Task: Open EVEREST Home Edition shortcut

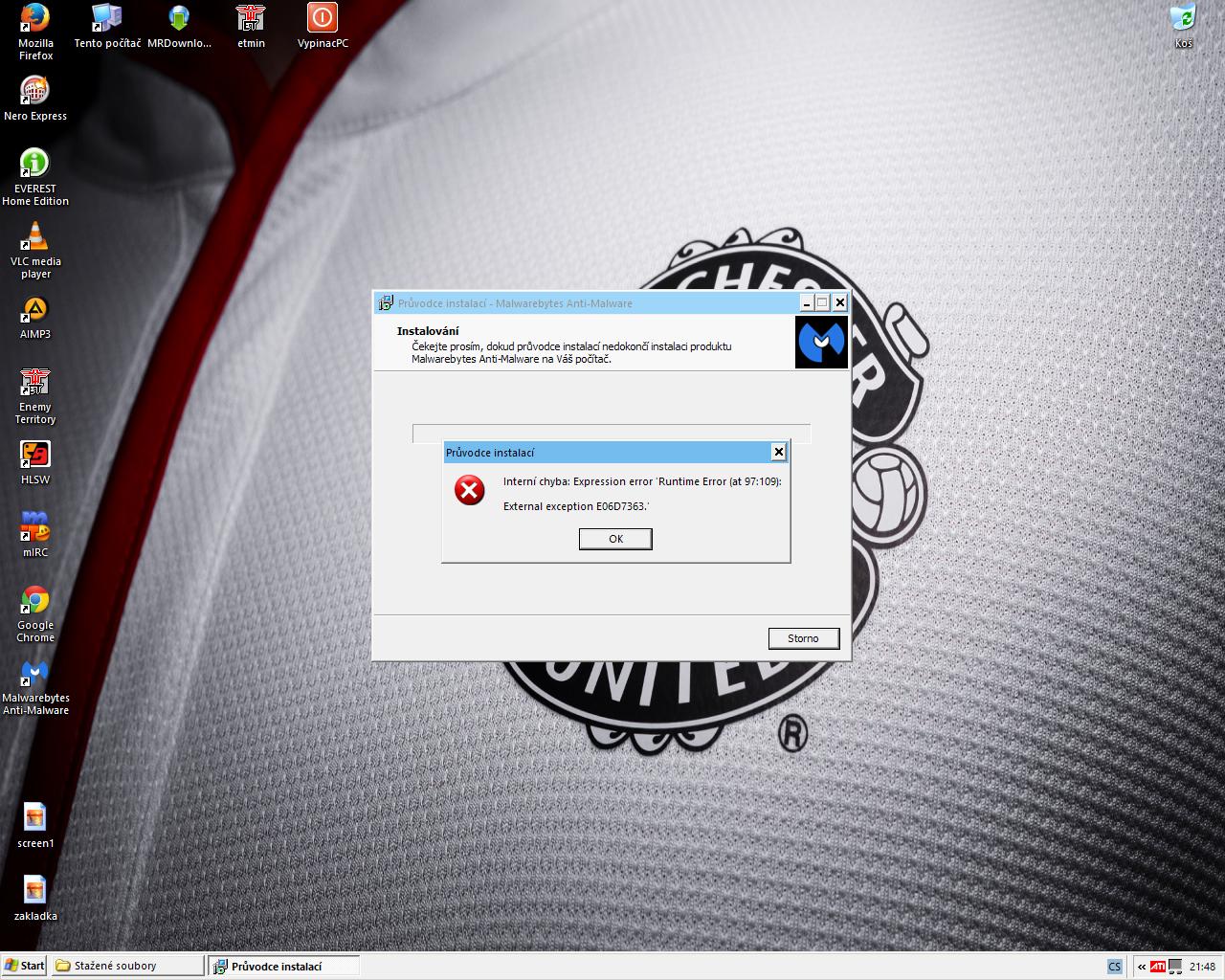Action: click(x=35, y=177)
